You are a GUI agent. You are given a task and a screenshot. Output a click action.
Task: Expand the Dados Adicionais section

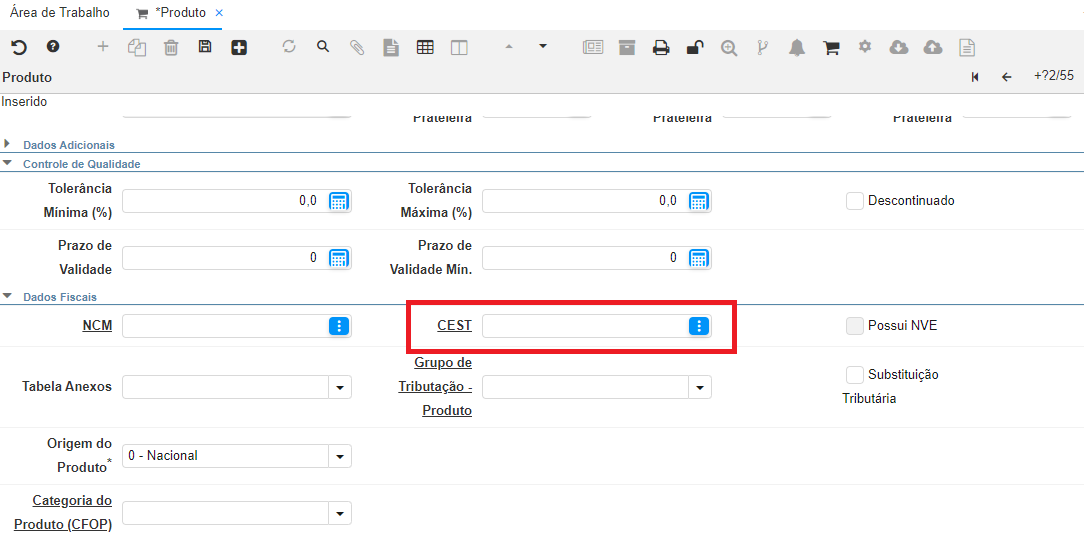point(8,144)
